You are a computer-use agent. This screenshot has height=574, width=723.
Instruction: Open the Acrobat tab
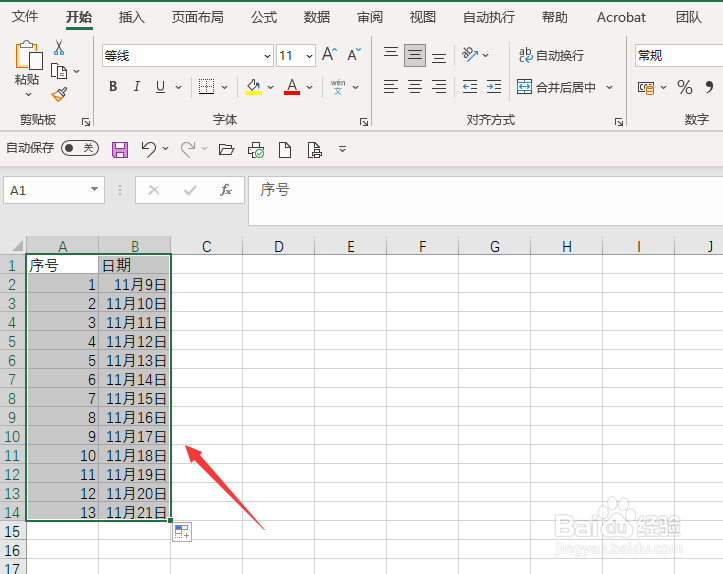(621, 18)
